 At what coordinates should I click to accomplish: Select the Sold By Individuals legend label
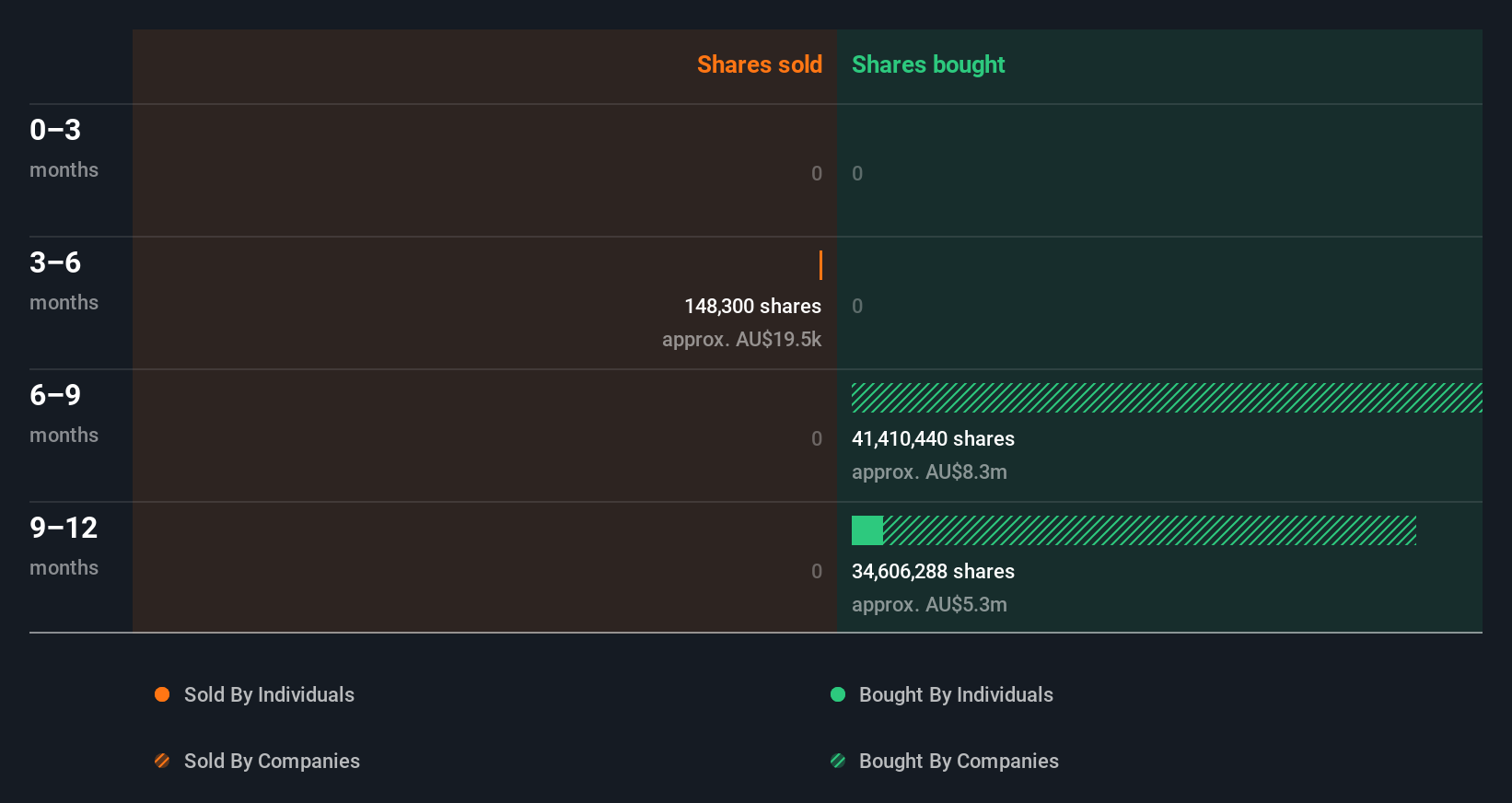point(269,695)
